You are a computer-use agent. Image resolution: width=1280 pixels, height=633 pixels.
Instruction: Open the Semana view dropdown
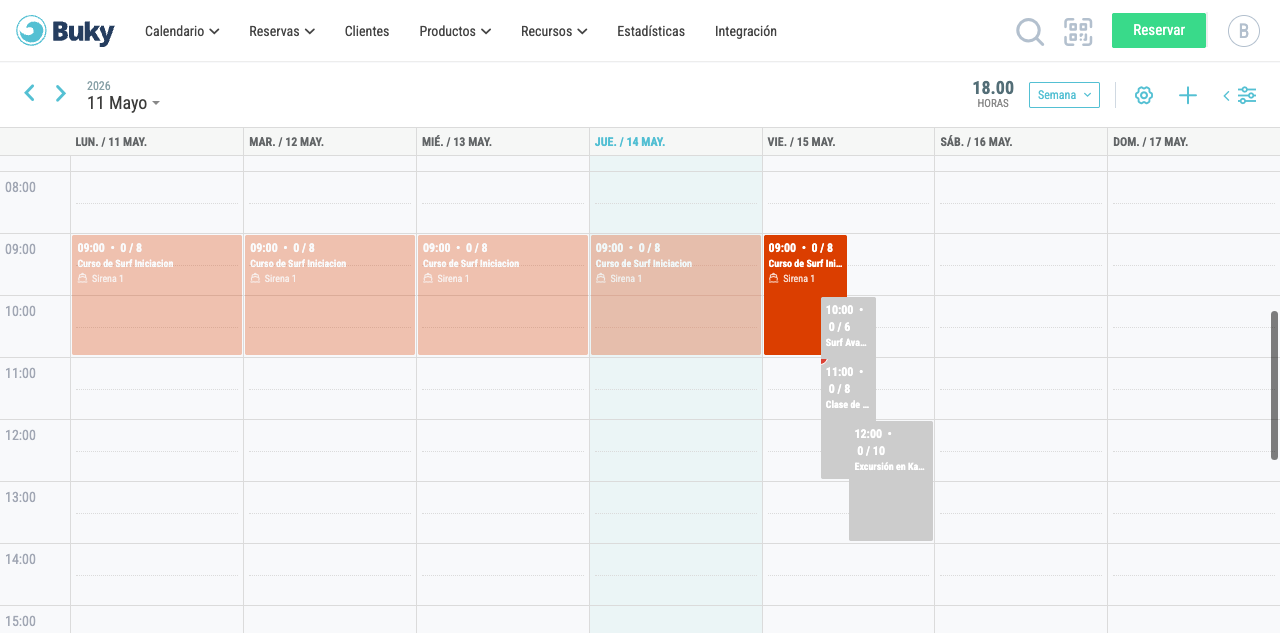tap(1064, 95)
